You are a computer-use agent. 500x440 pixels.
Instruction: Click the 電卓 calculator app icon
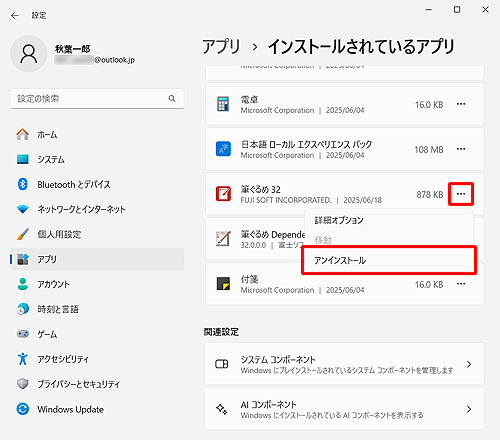(x=223, y=104)
